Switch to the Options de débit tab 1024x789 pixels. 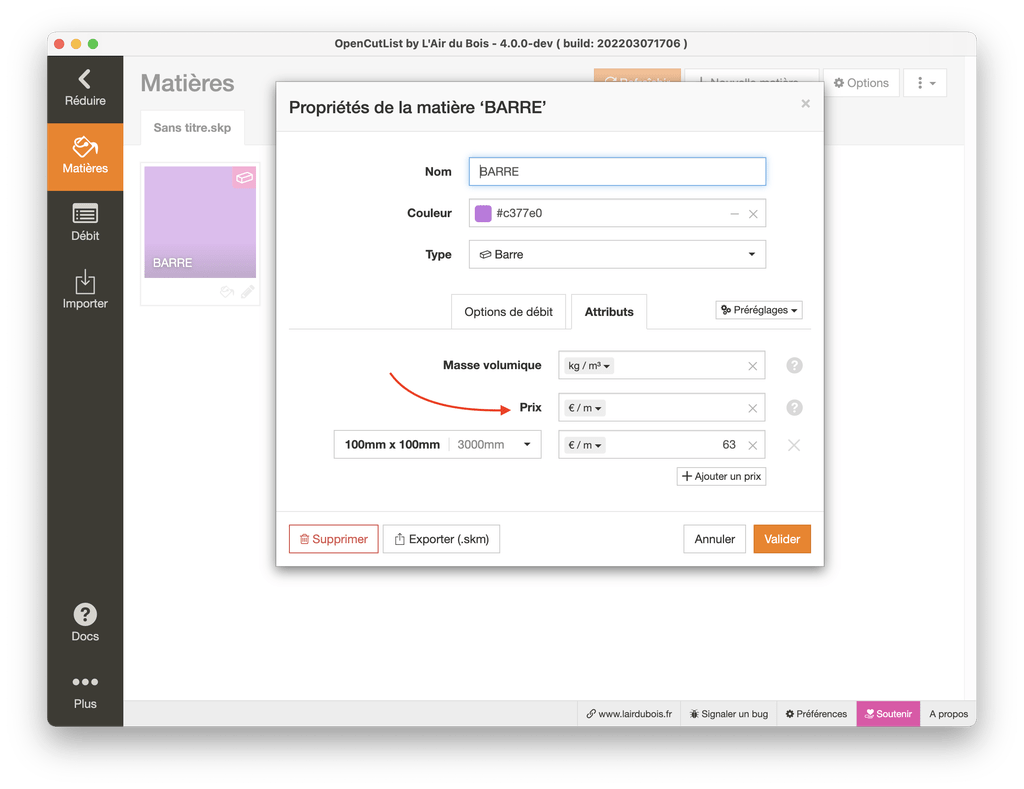point(508,312)
